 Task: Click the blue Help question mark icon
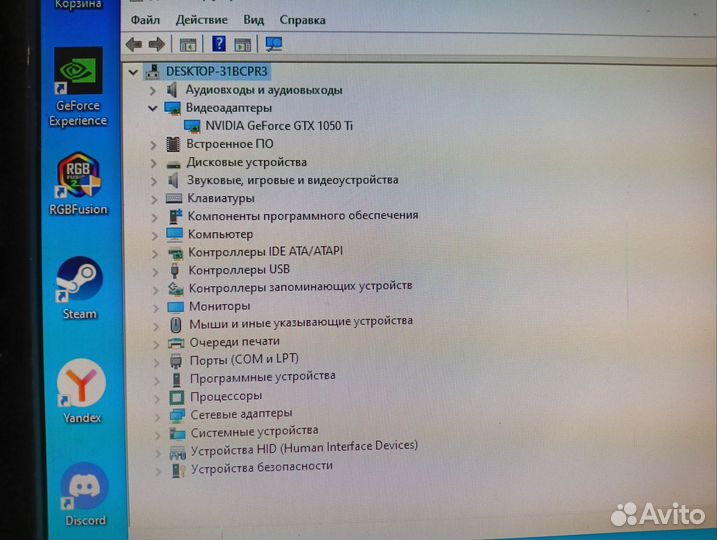click(x=218, y=44)
